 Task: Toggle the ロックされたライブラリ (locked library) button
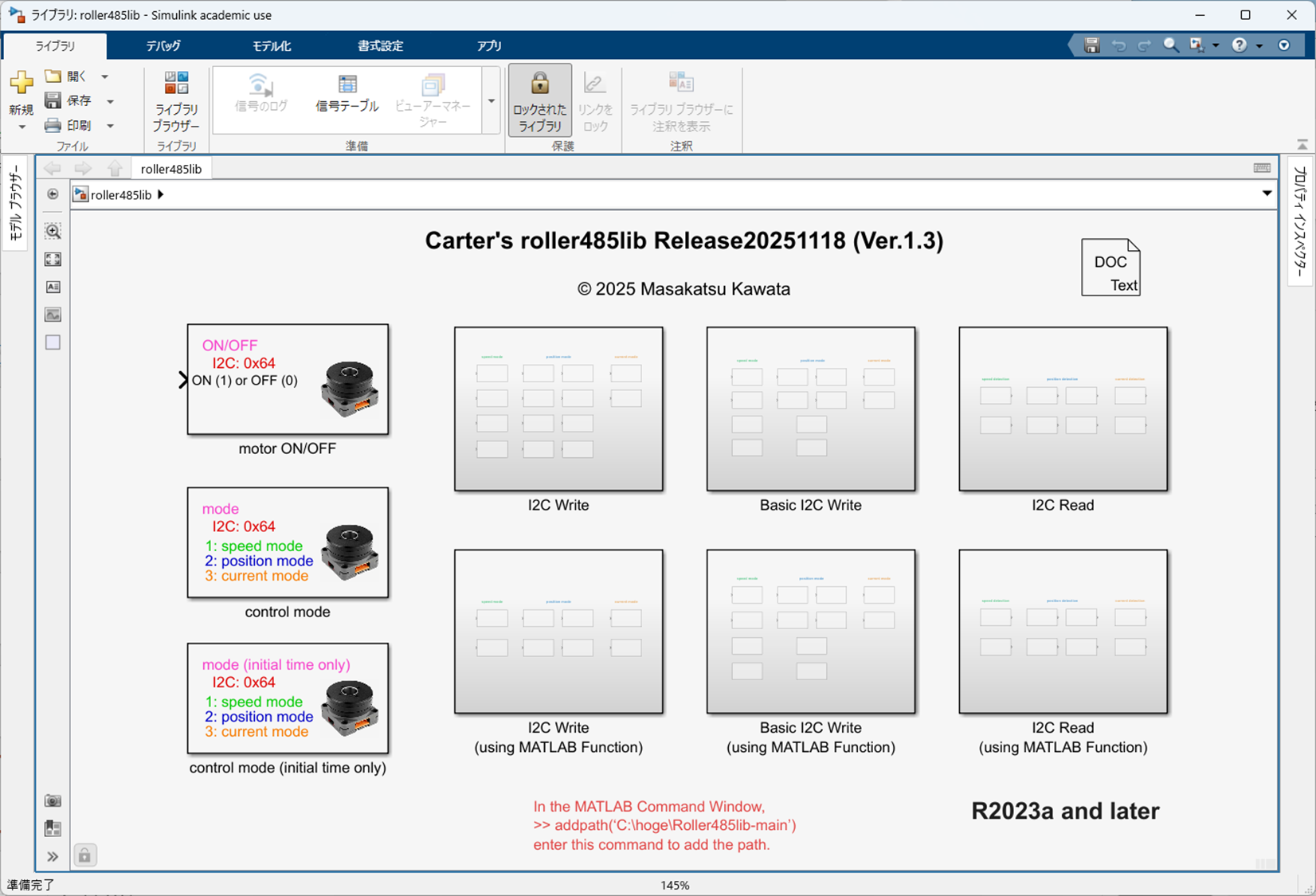click(540, 100)
